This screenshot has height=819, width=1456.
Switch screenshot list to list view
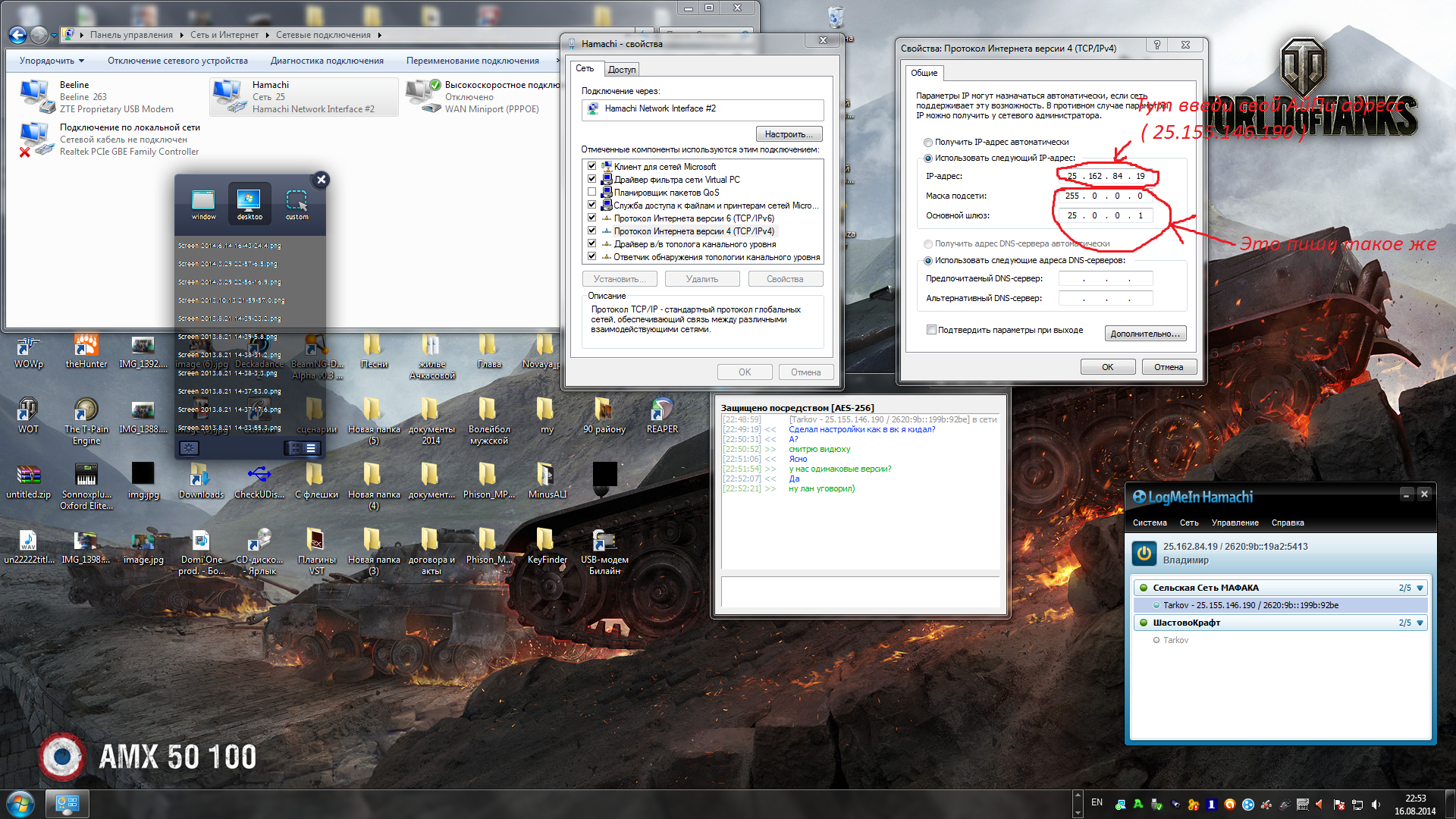pos(311,448)
